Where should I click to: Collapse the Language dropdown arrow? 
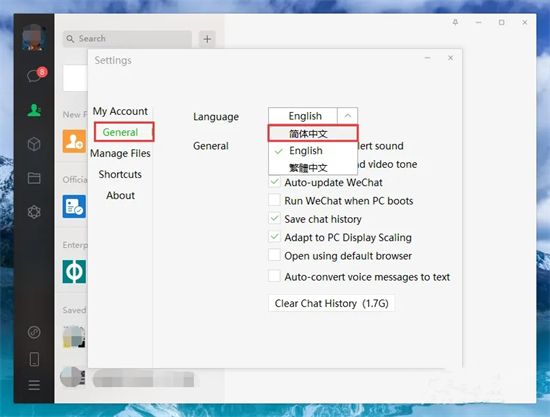[347, 116]
